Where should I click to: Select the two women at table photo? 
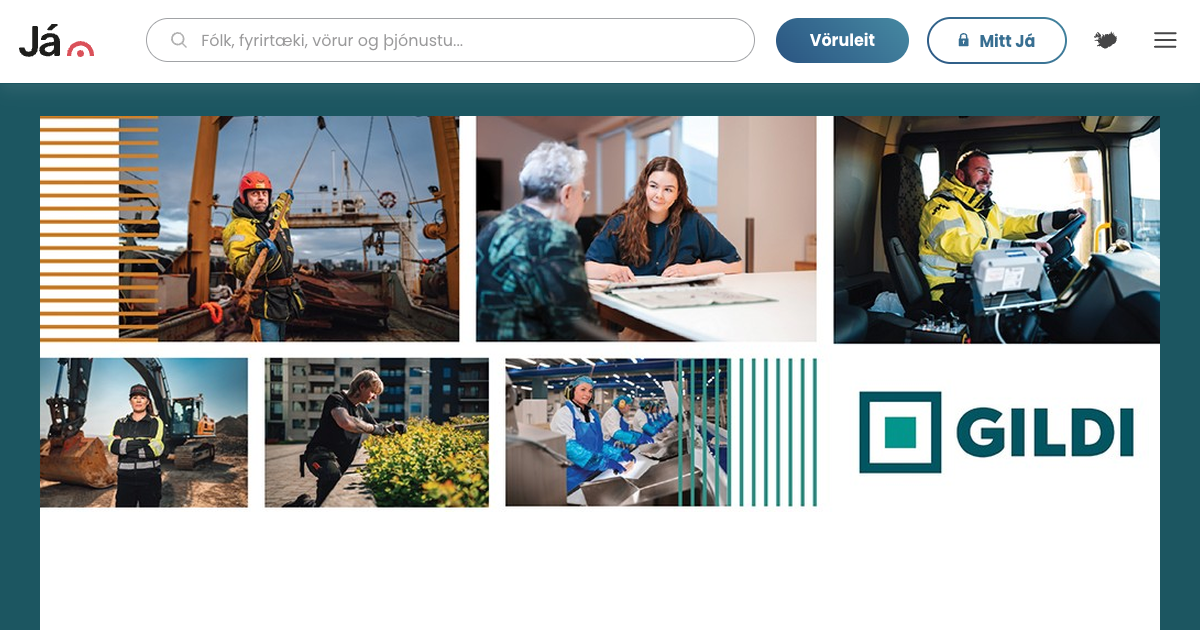[646, 229]
